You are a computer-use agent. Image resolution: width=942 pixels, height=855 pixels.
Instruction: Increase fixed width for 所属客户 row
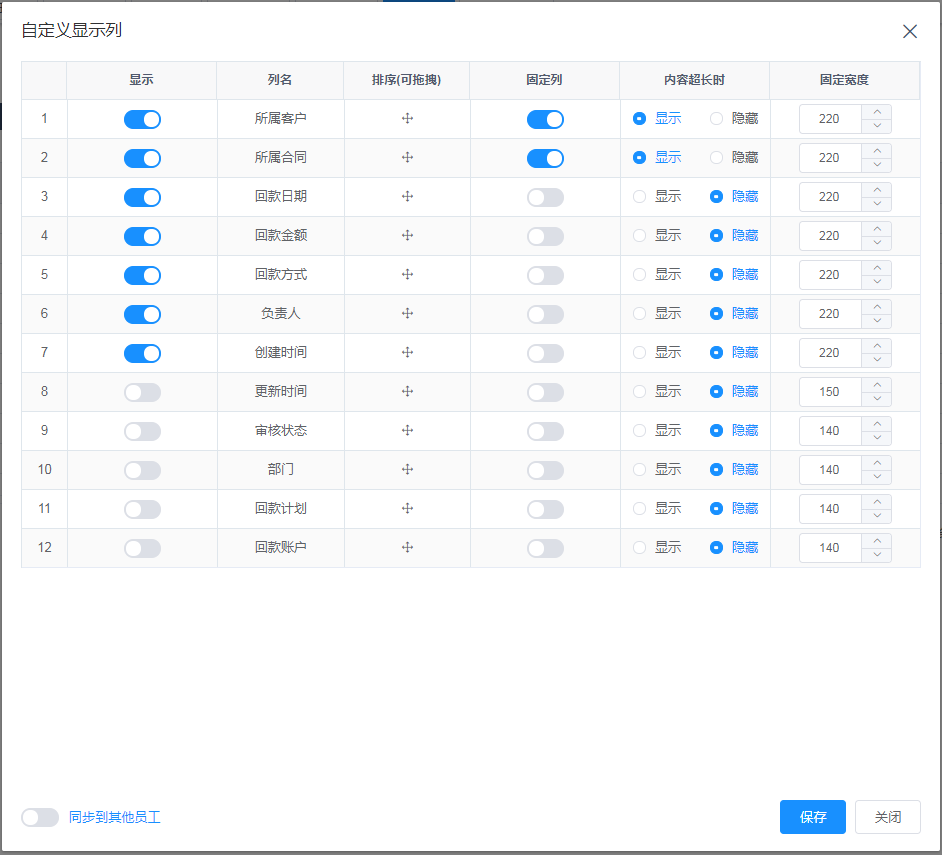877,112
